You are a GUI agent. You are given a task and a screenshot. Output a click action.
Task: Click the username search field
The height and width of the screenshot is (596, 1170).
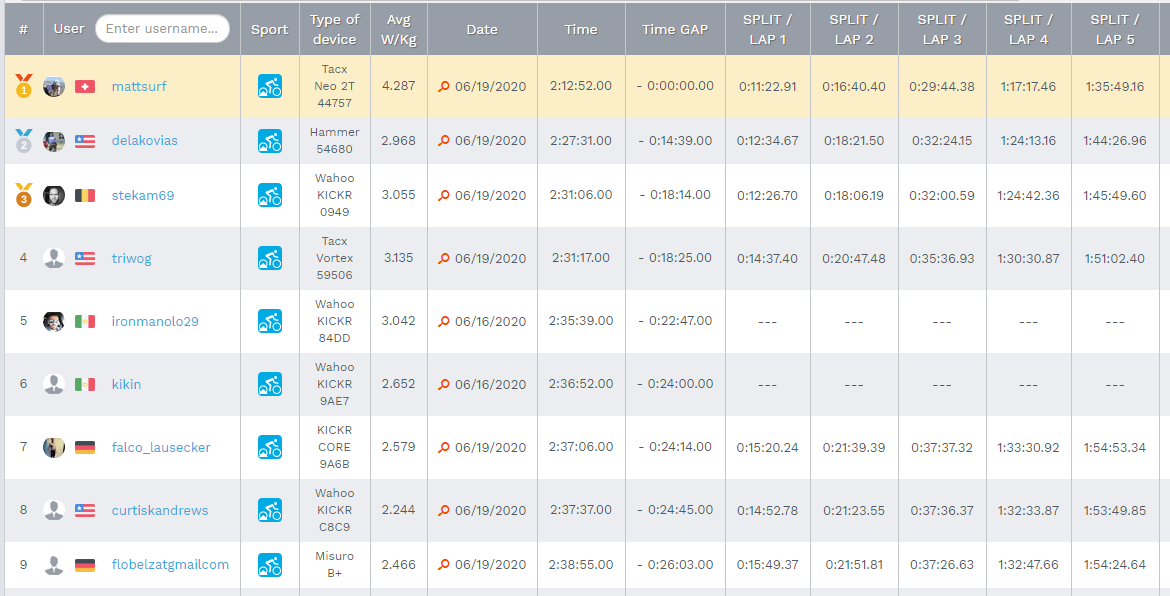click(x=163, y=28)
